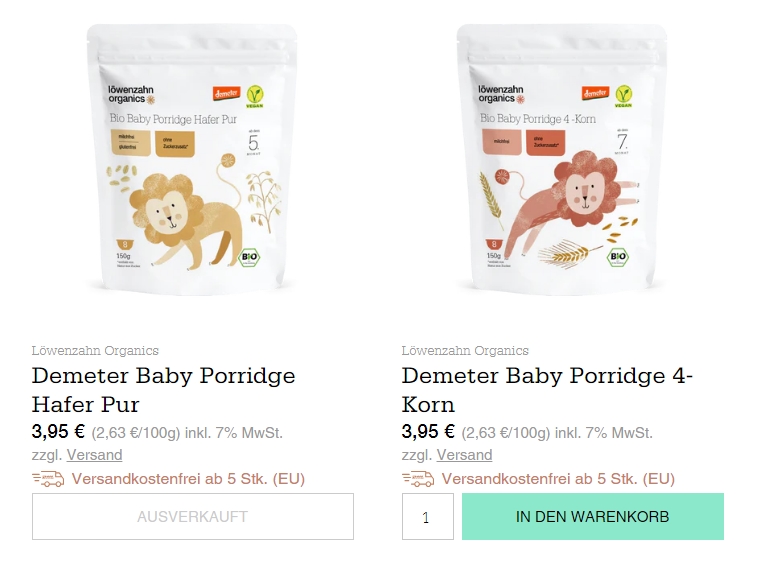Image resolution: width=759 pixels, height=565 pixels.
Task: Click the Versand link under 4-Korn
Action: point(464,455)
